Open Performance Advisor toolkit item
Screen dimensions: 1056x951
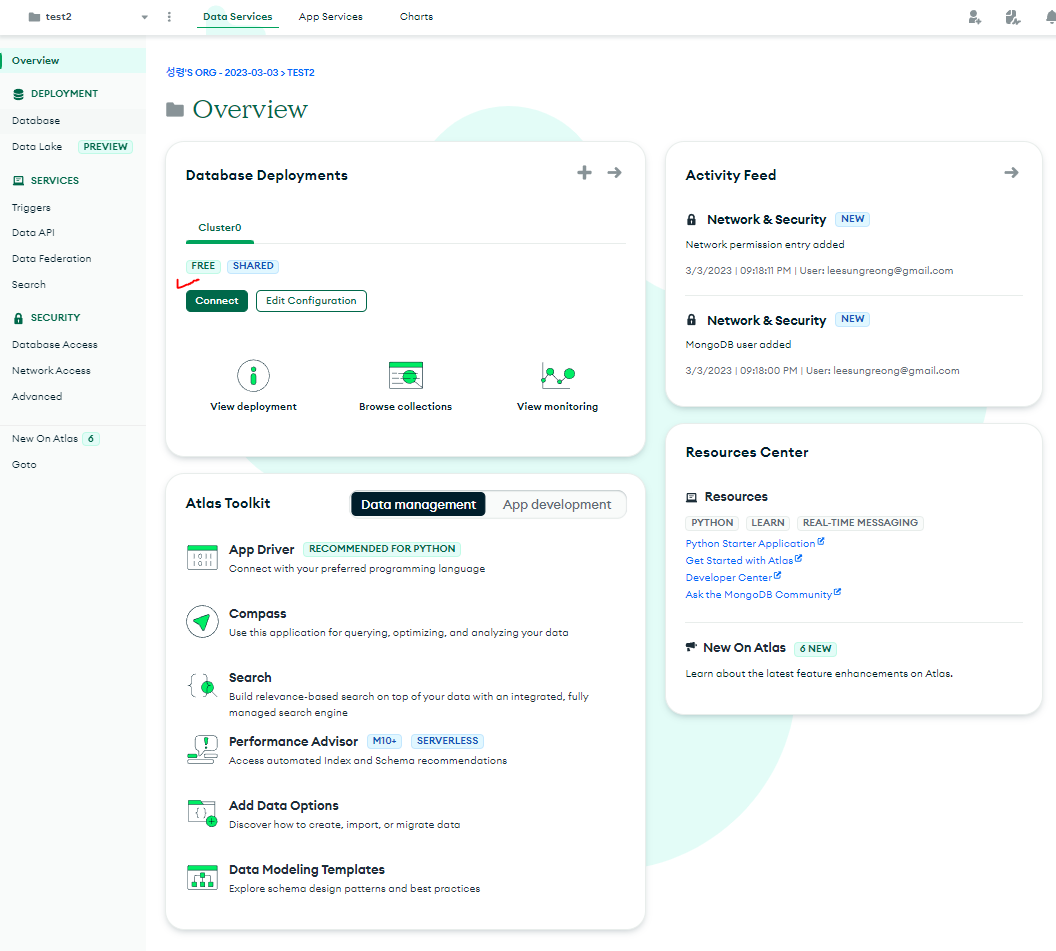coord(294,742)
